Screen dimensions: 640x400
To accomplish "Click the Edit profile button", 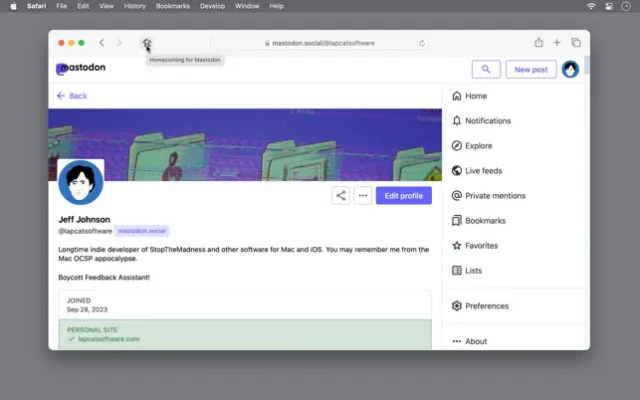I will [403, 196].
